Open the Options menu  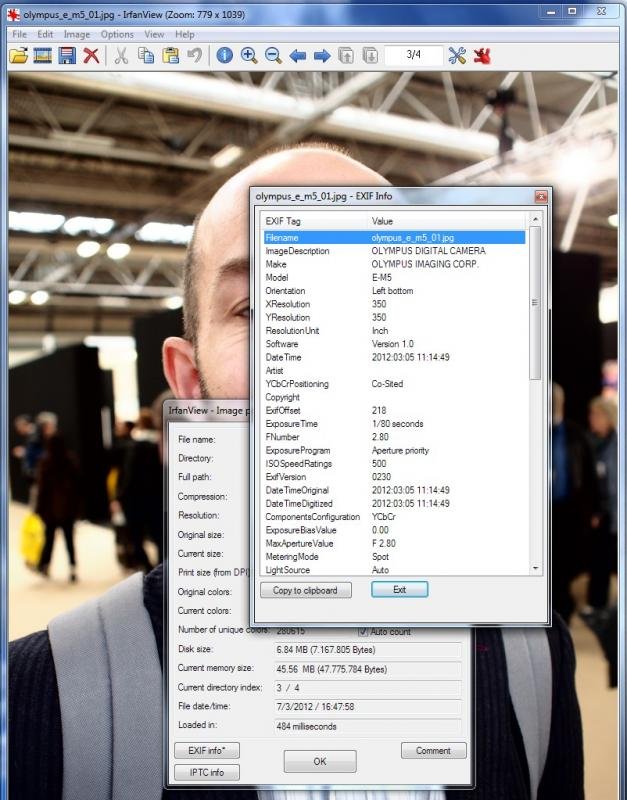coord(117,34)
